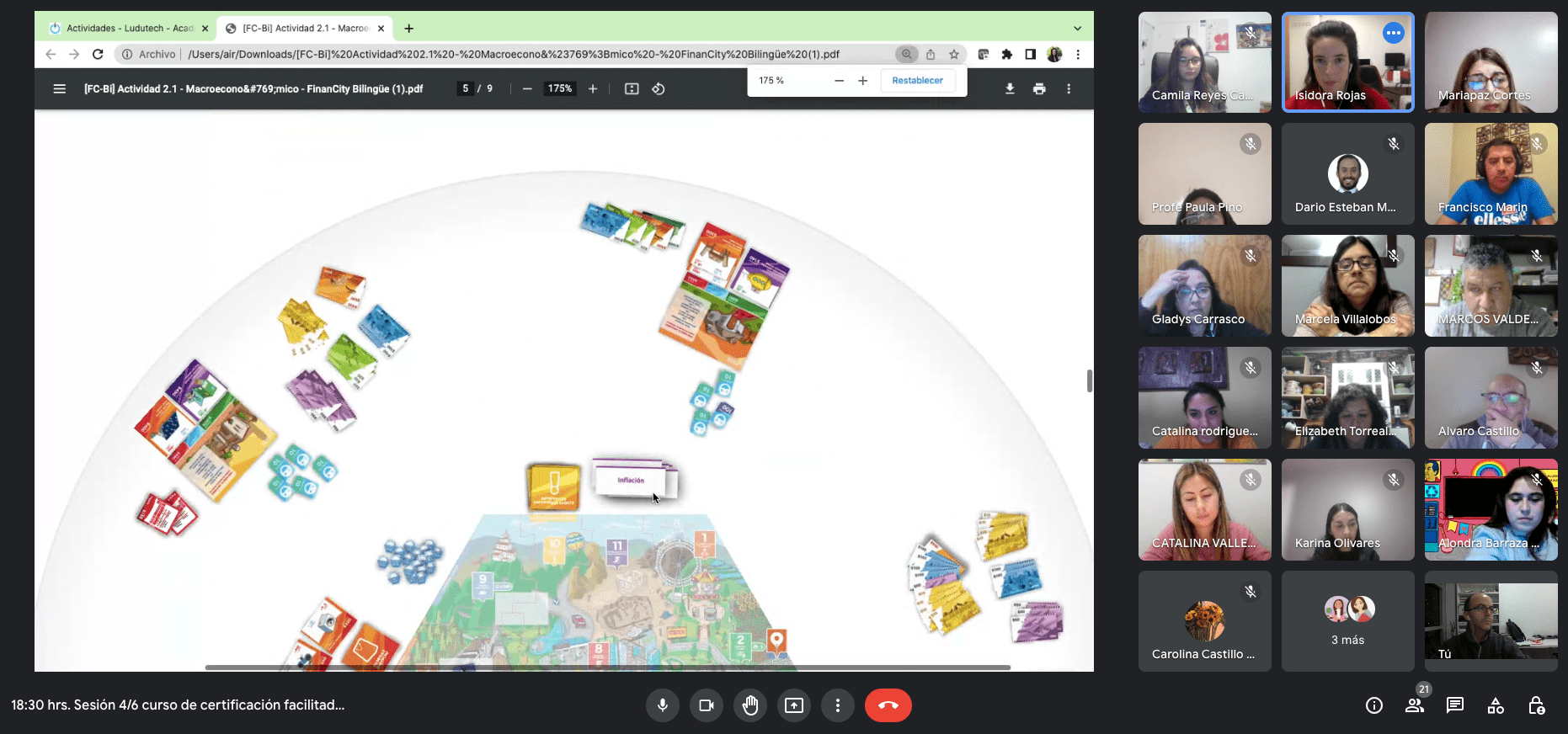Open the extensions puzzle icon
Screen dimensions: 1568x734
tap(1006, 54)
